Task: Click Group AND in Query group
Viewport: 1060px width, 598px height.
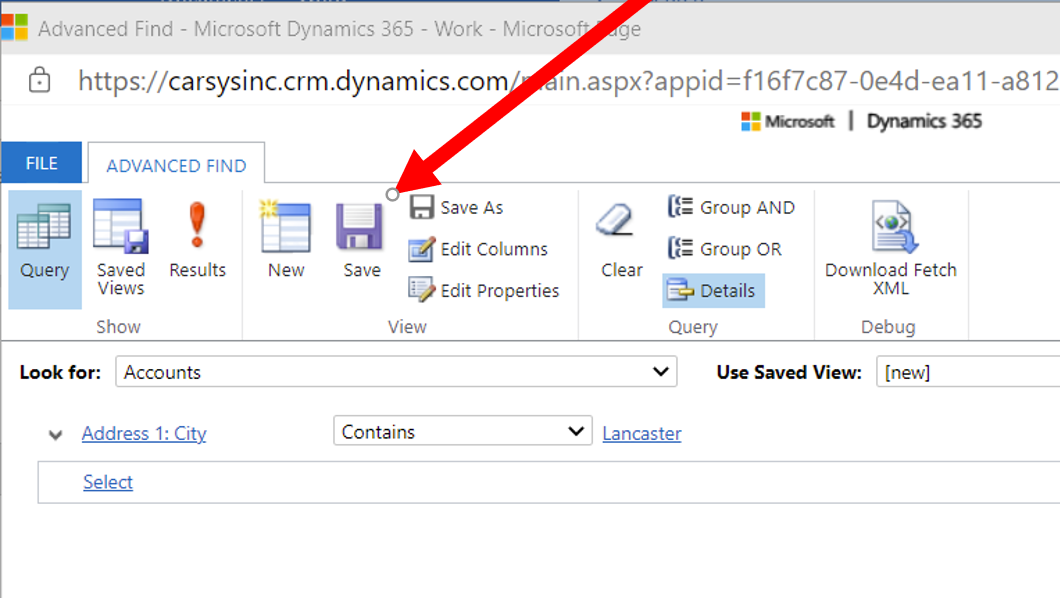Action: [x=731, y=207]
